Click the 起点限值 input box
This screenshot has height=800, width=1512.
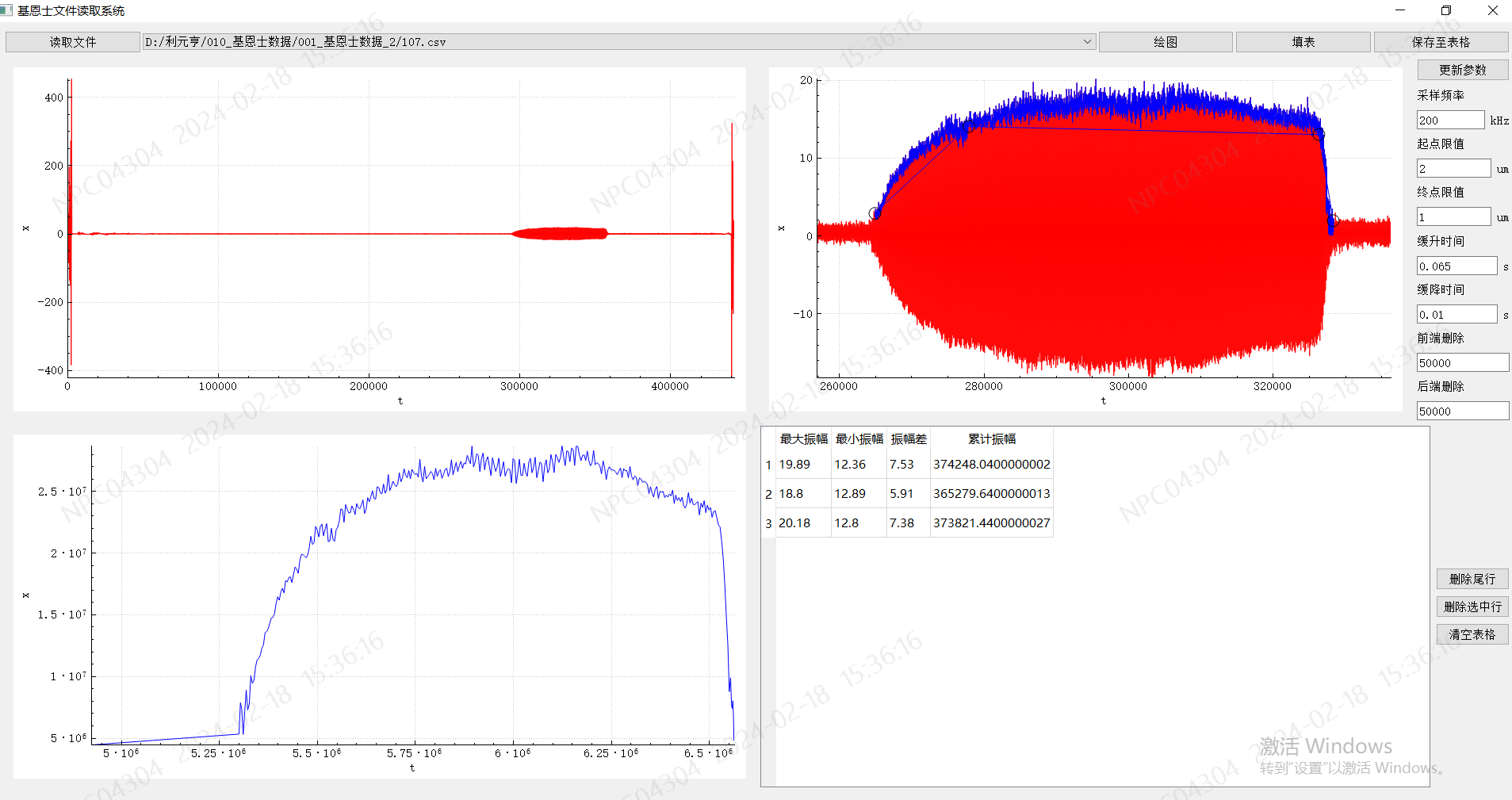click(x=1453, y=169)
